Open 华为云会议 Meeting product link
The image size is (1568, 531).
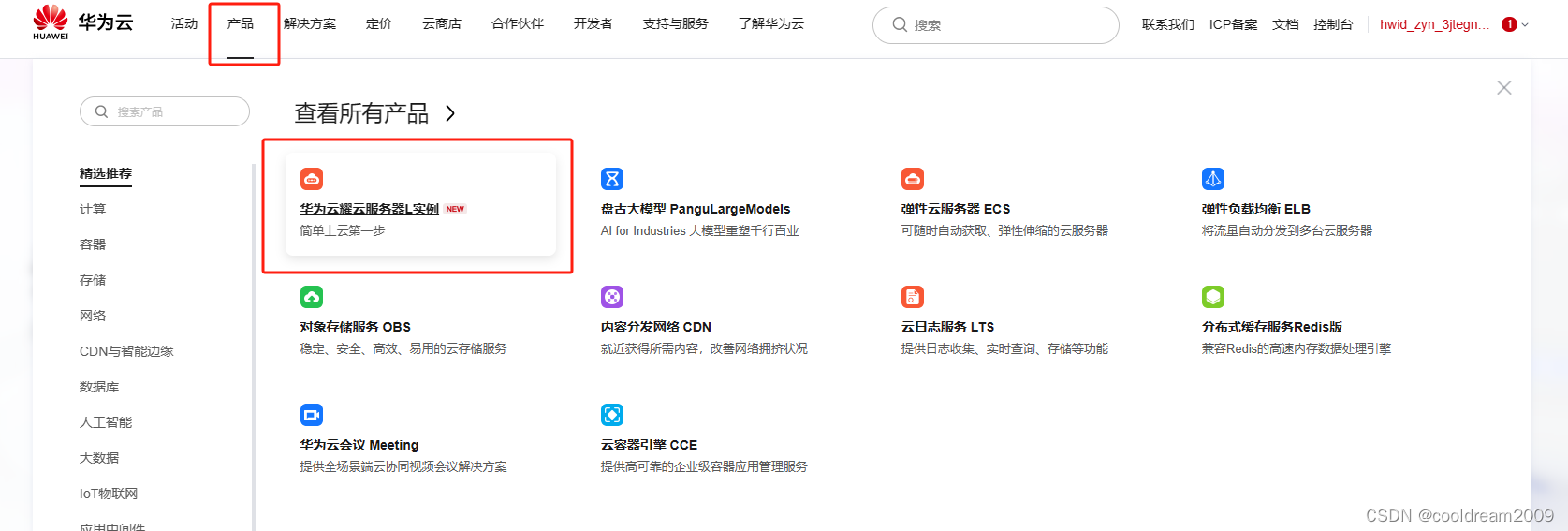359,445
